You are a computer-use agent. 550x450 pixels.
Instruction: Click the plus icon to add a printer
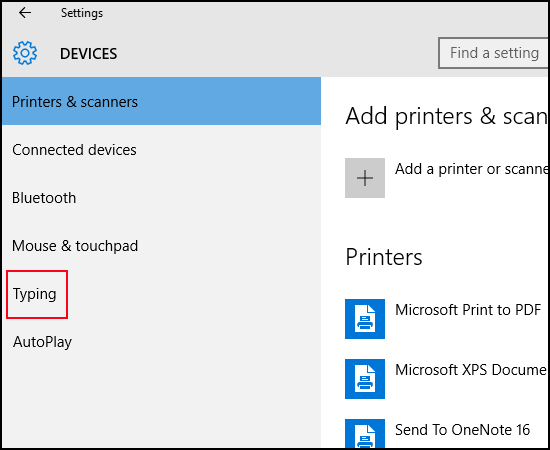coord(365,178)
